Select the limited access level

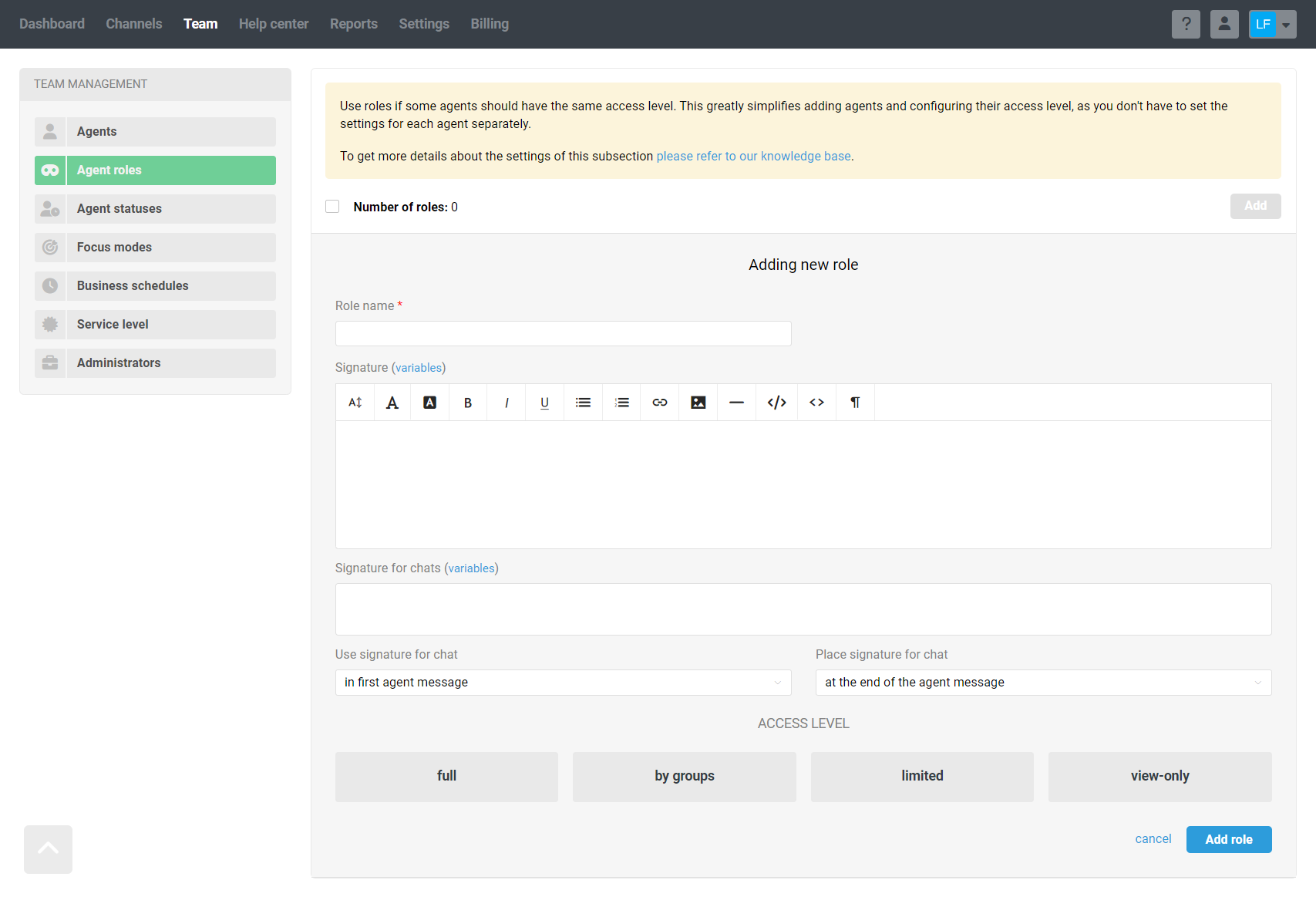922,777
